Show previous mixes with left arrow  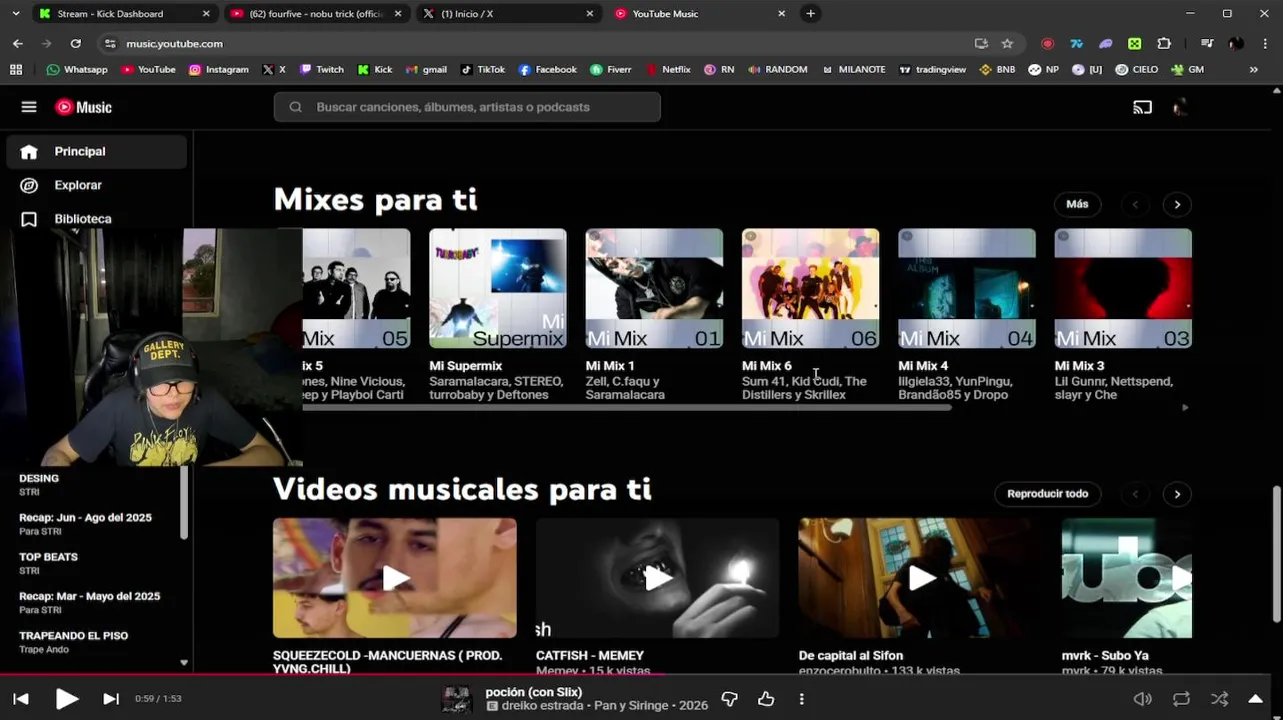tap(1135, 204)
